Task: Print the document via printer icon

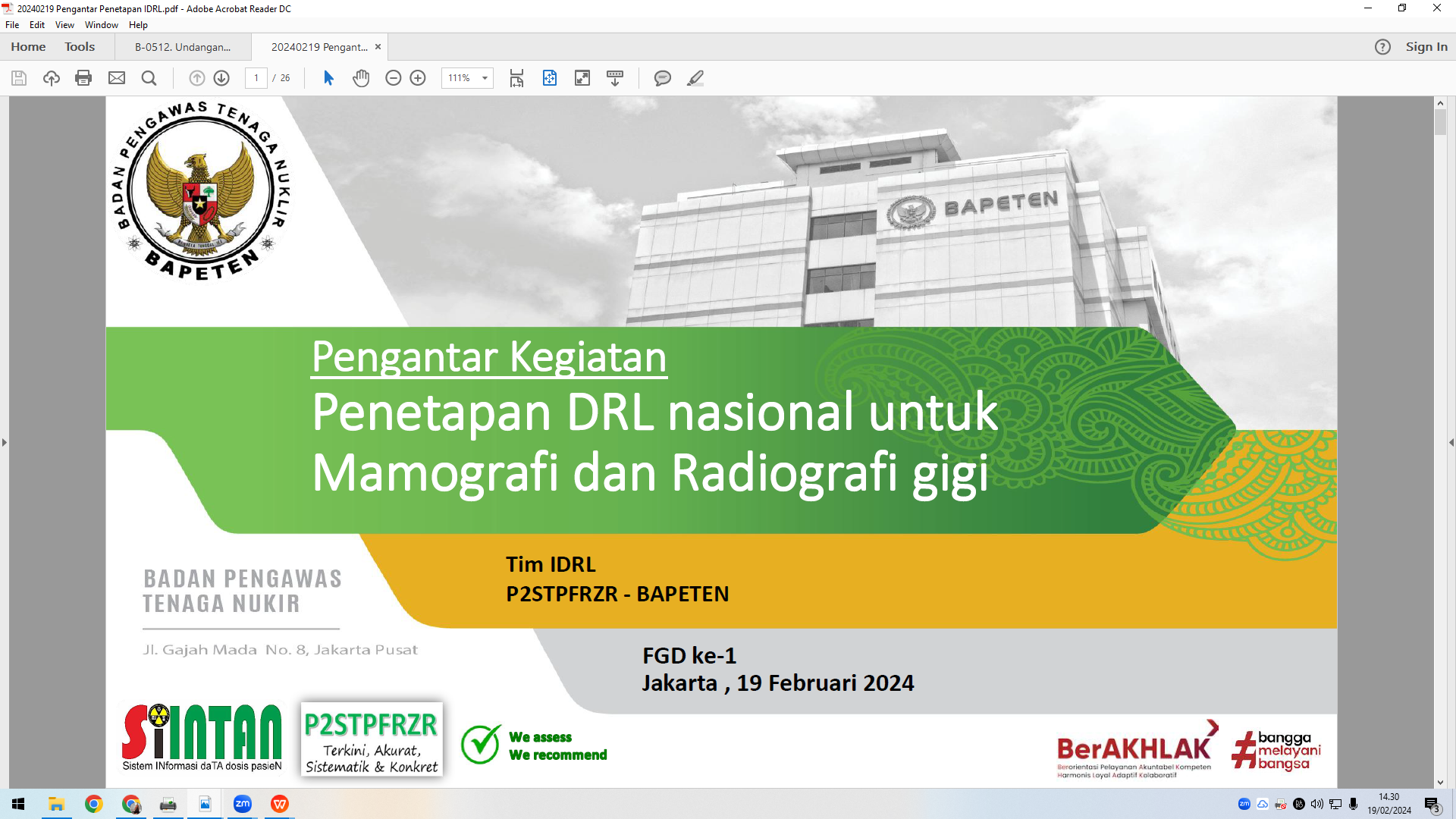Action: pos(83,78)
